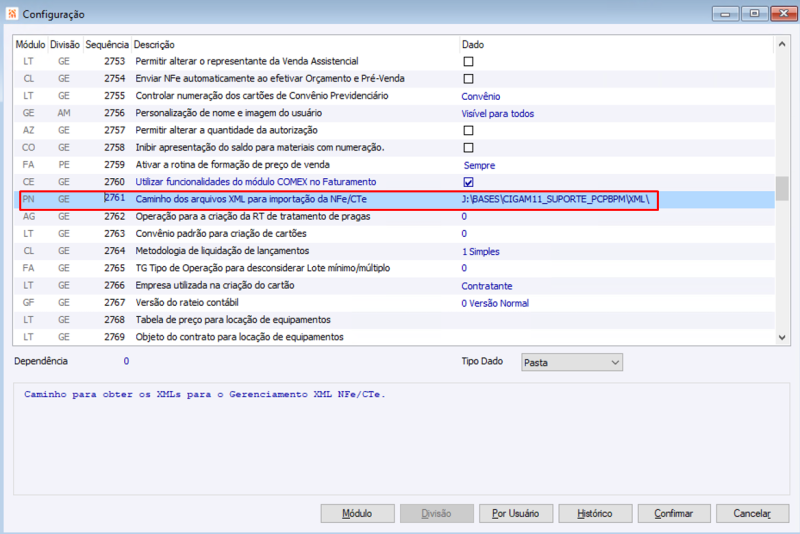Click the 'PN' module cell in row 2761
Image resolution: width=800 pixels, height=534 pixels.
click(x=28, y=199)
